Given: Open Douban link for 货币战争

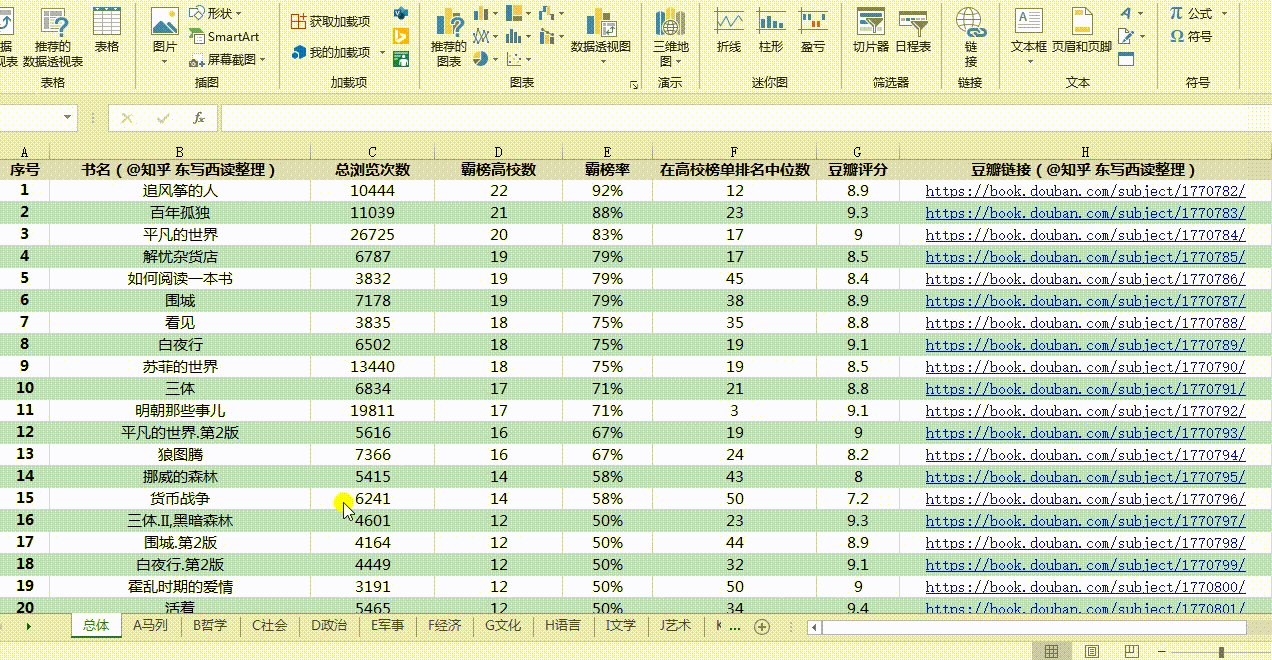Looking at the screenshot, I should pos(1085,499).
